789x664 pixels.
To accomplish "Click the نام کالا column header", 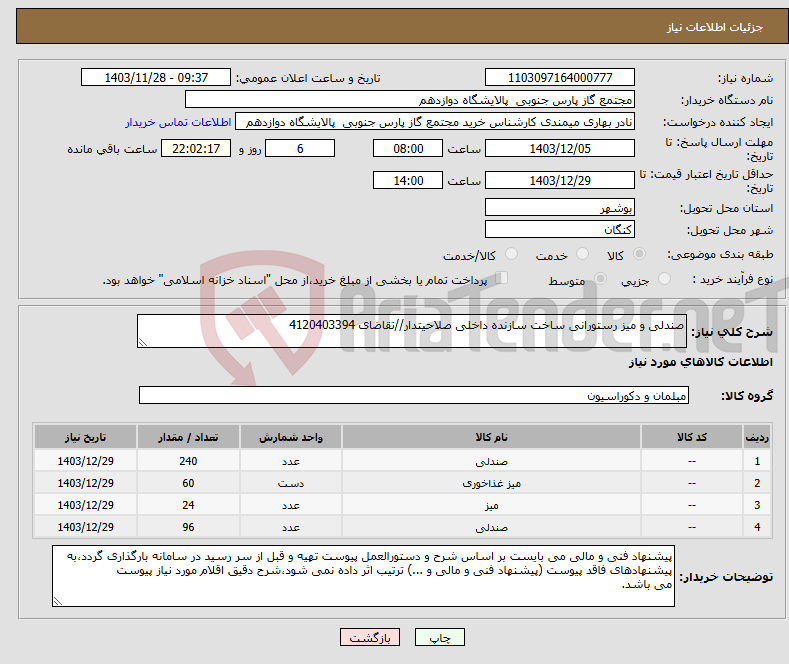I will point(491,439).
